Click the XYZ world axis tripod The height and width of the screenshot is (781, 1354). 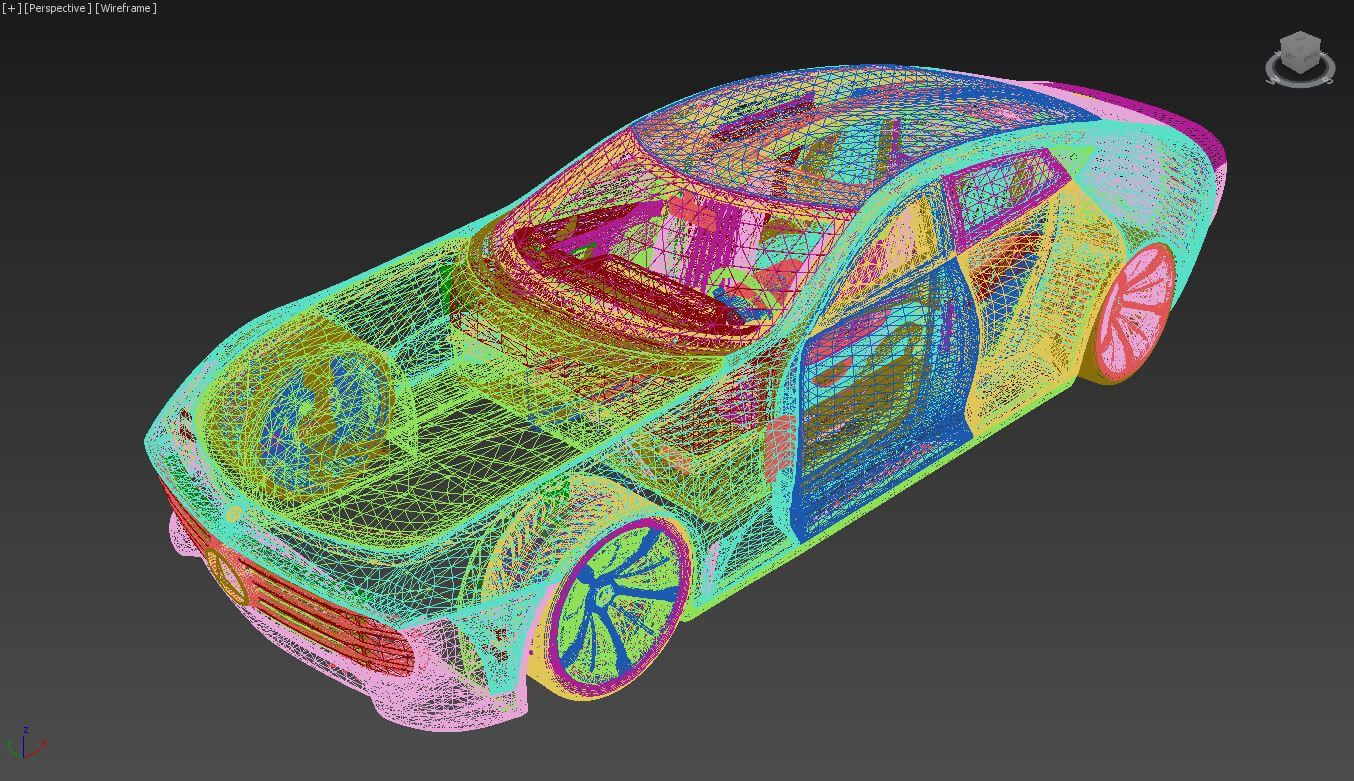(x=24, y=744)
